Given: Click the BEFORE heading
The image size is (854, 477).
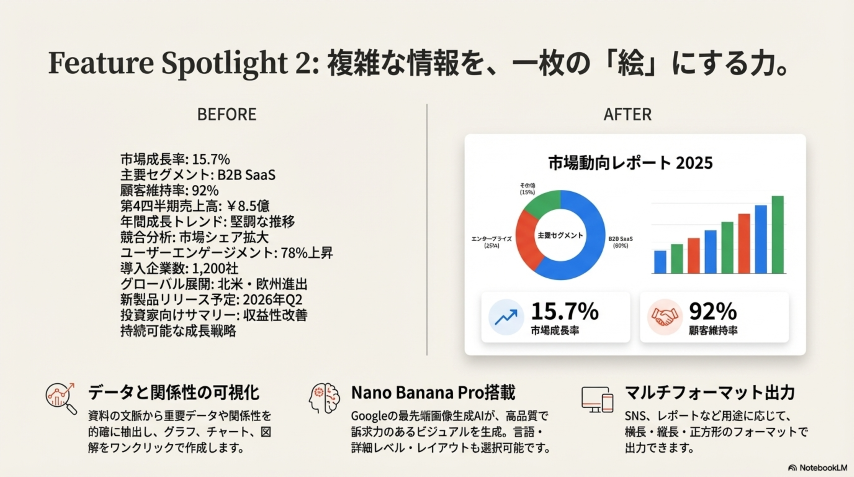Looking at the screenshot, I should (226, 114).
